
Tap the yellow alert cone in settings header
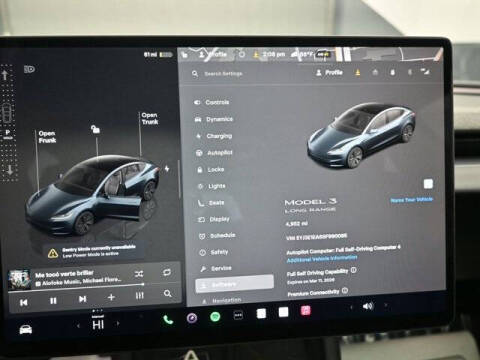coord(358,72)
